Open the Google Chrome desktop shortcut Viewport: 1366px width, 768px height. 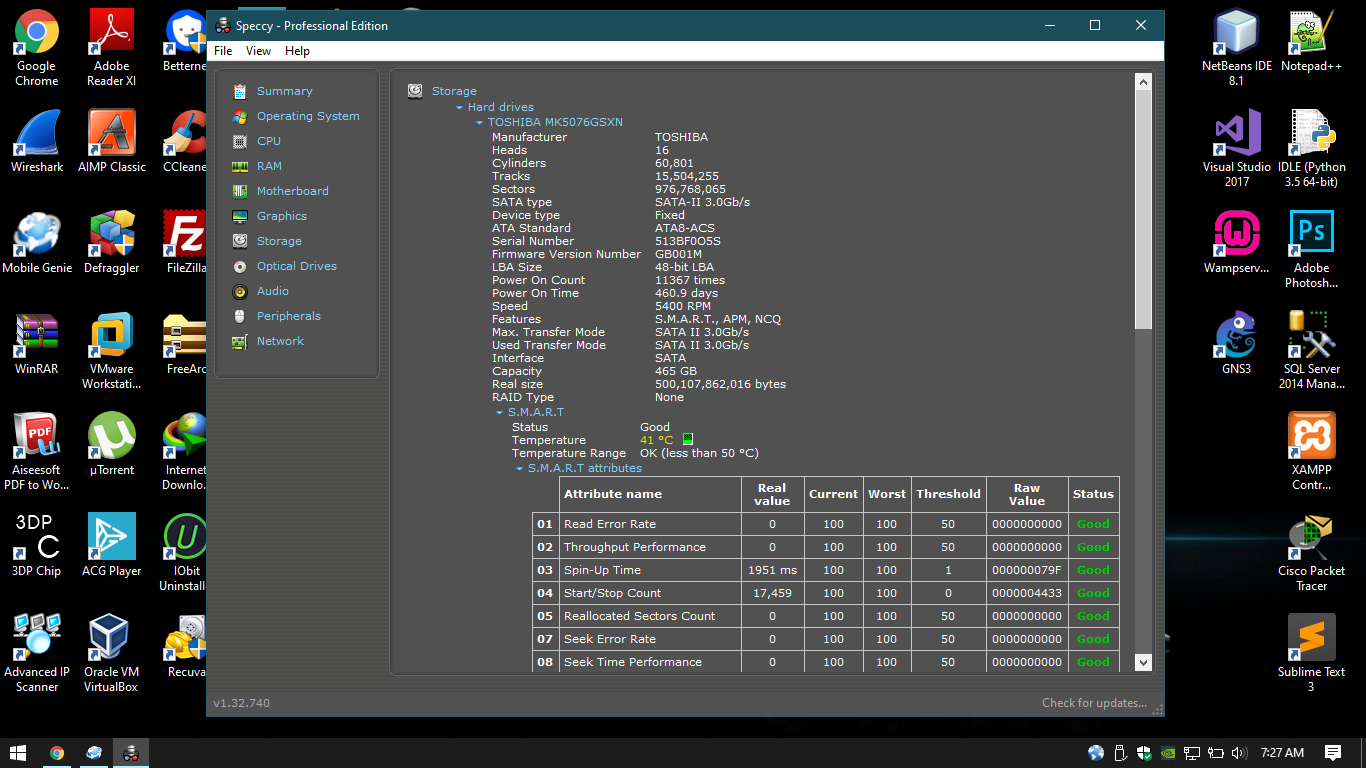pos(37,48)
